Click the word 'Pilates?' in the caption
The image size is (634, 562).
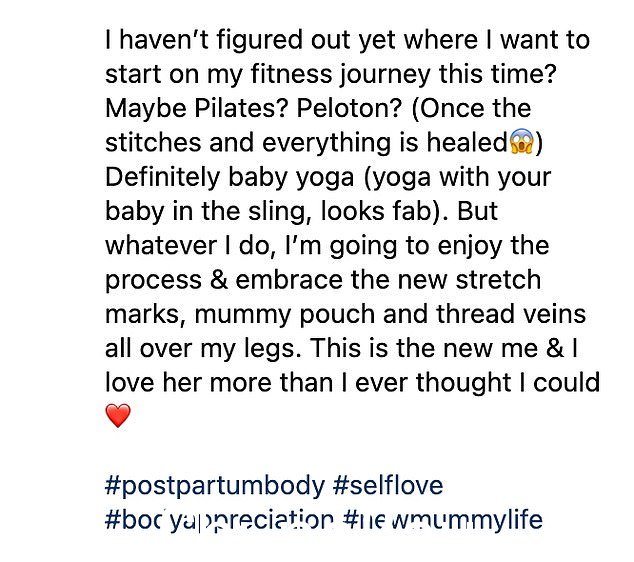click(x=241, y=108)
